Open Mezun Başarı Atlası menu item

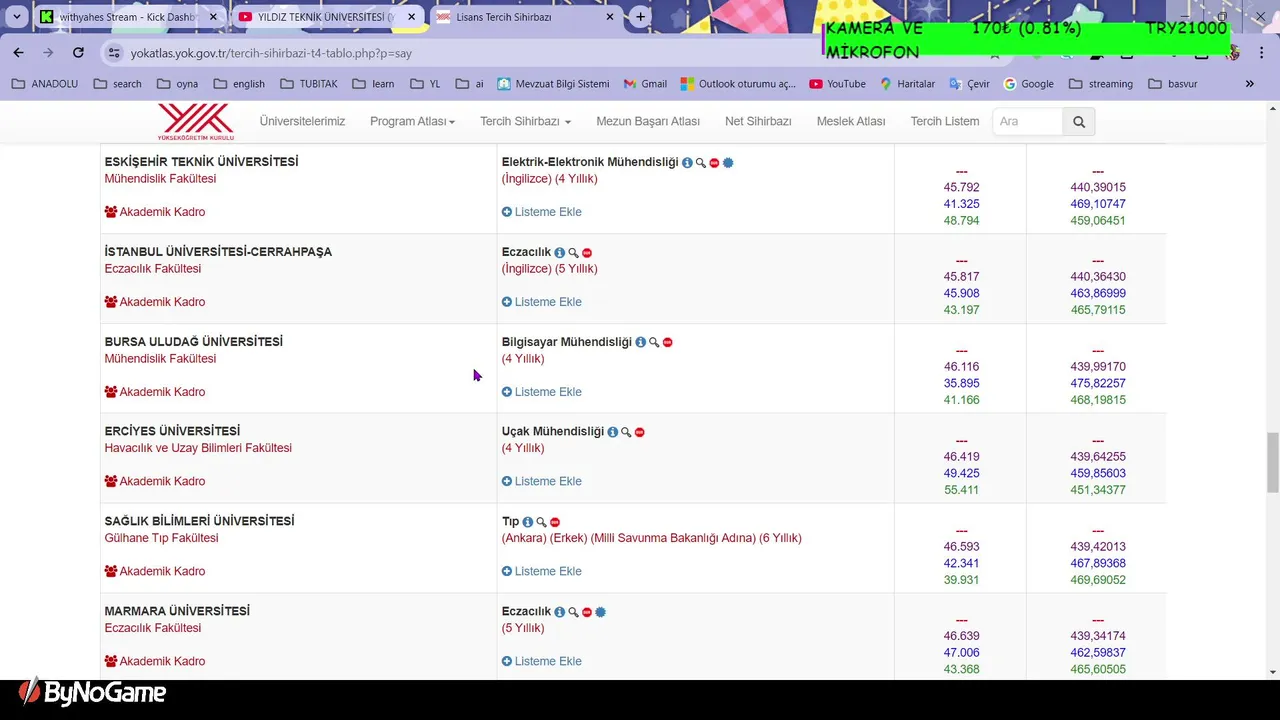648,121
